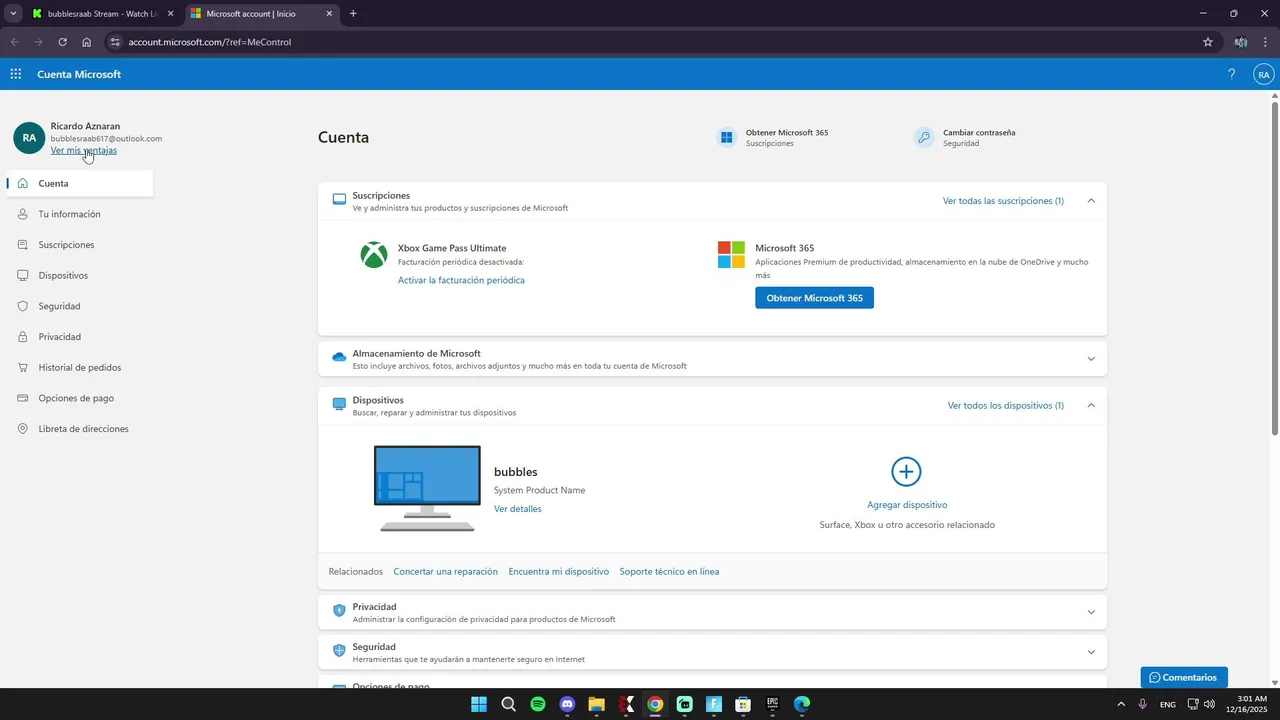The width and height of the screenshot is (1280, 720).
Task: Open Microsoft Edge from the taskbar
Action: 802,704
